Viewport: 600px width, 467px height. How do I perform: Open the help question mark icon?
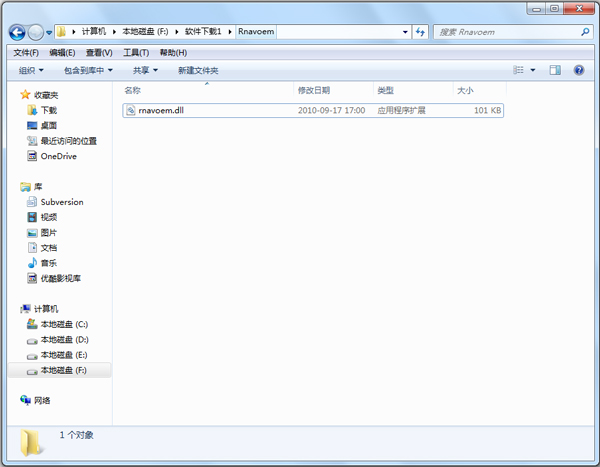coord(579,70)
